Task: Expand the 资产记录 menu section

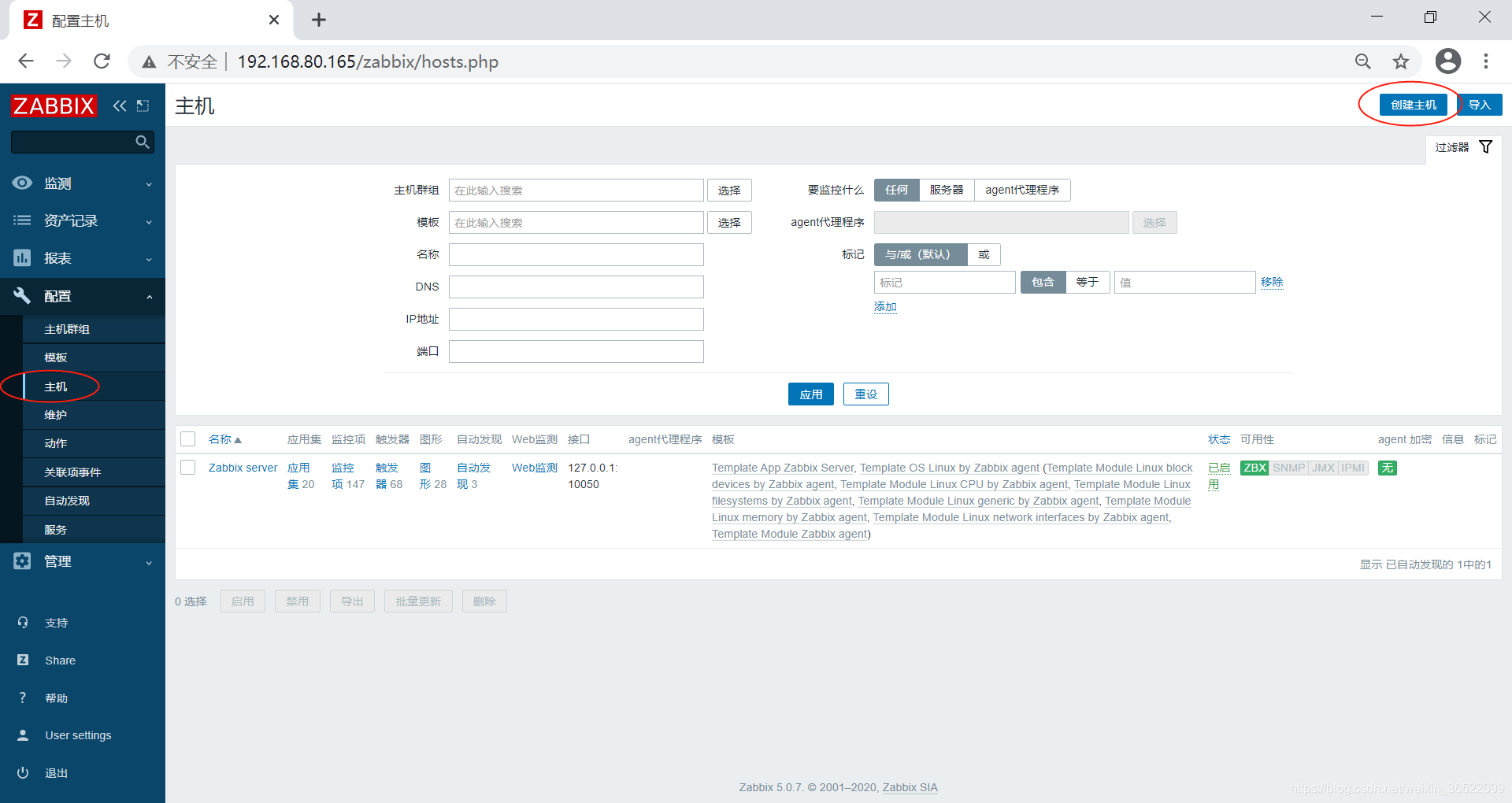Action: click(83, 220)
